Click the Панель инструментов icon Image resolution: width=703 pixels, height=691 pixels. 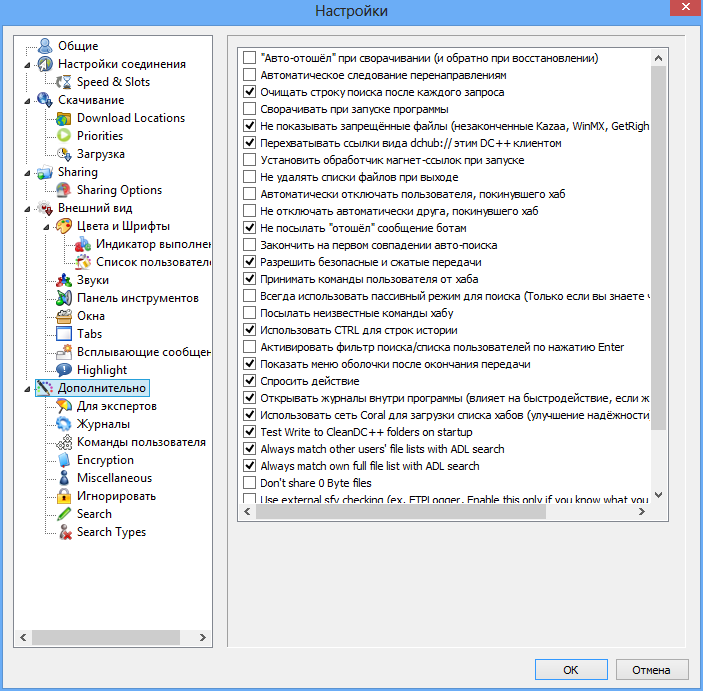pyautogui.click(x=64, y=298)
